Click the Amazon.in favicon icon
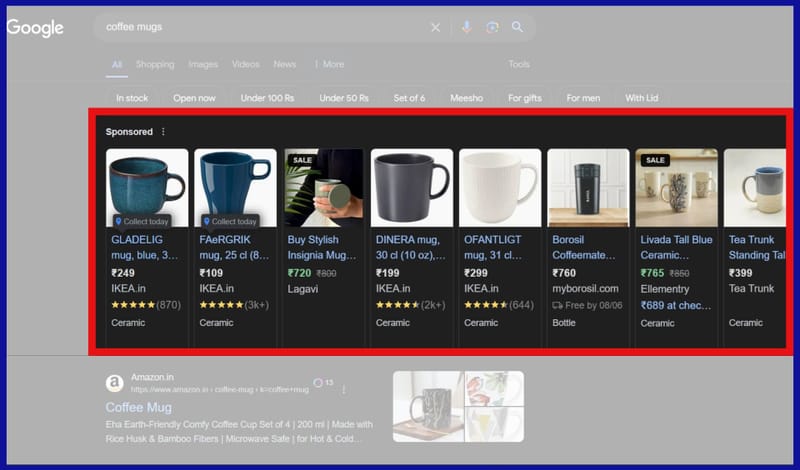 pyautogui.click(x=114, y=383)
